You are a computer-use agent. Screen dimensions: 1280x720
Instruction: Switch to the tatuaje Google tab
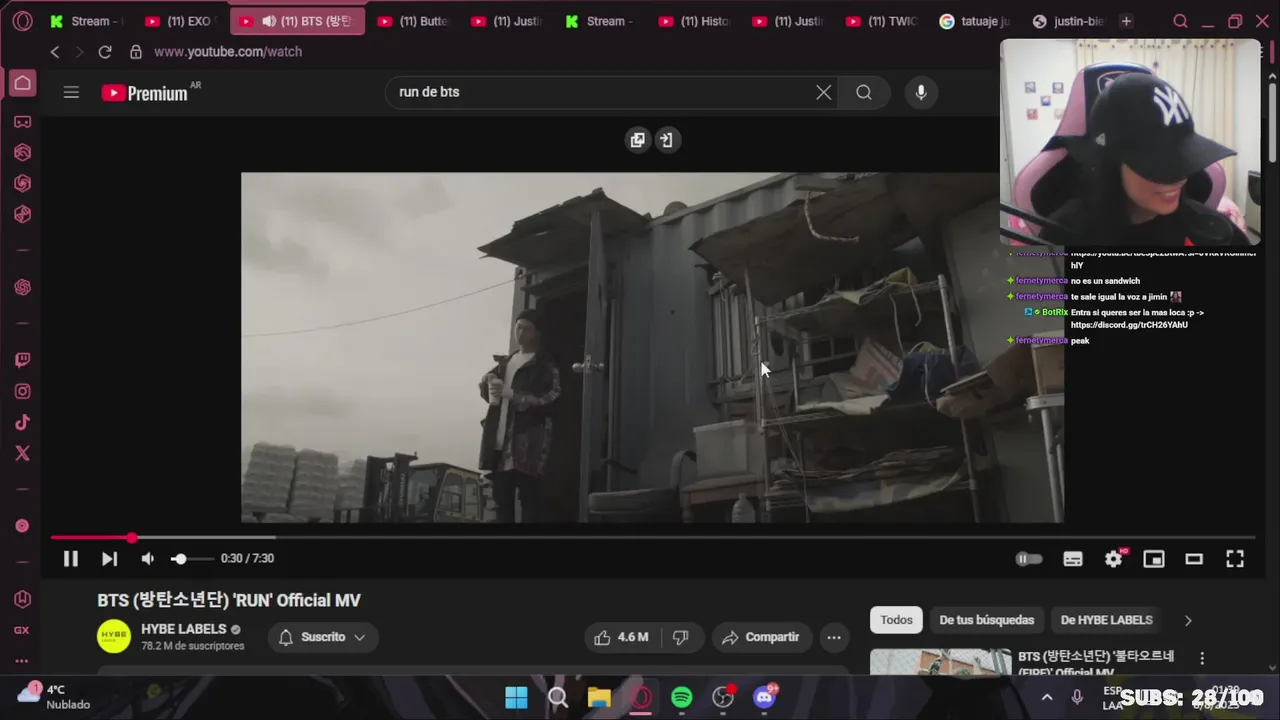pos(975,21)
